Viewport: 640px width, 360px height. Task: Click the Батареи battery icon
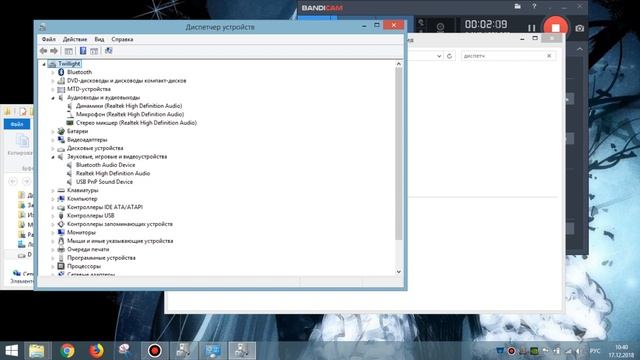coord(61,131)
